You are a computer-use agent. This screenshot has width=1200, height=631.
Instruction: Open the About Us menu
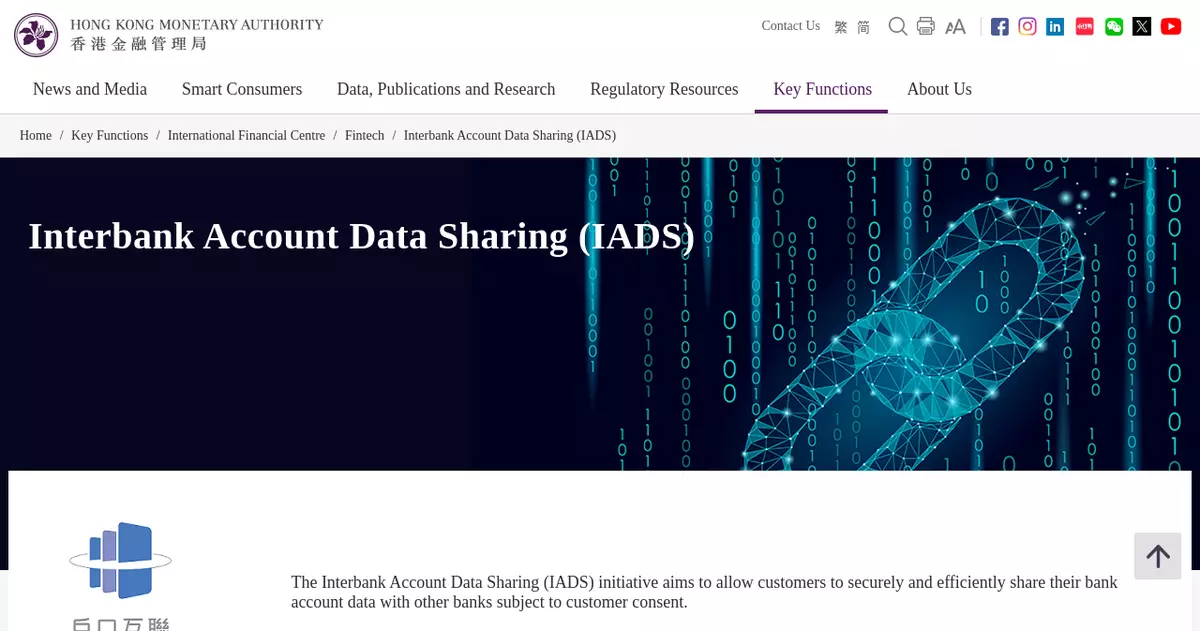click(939, 89)
